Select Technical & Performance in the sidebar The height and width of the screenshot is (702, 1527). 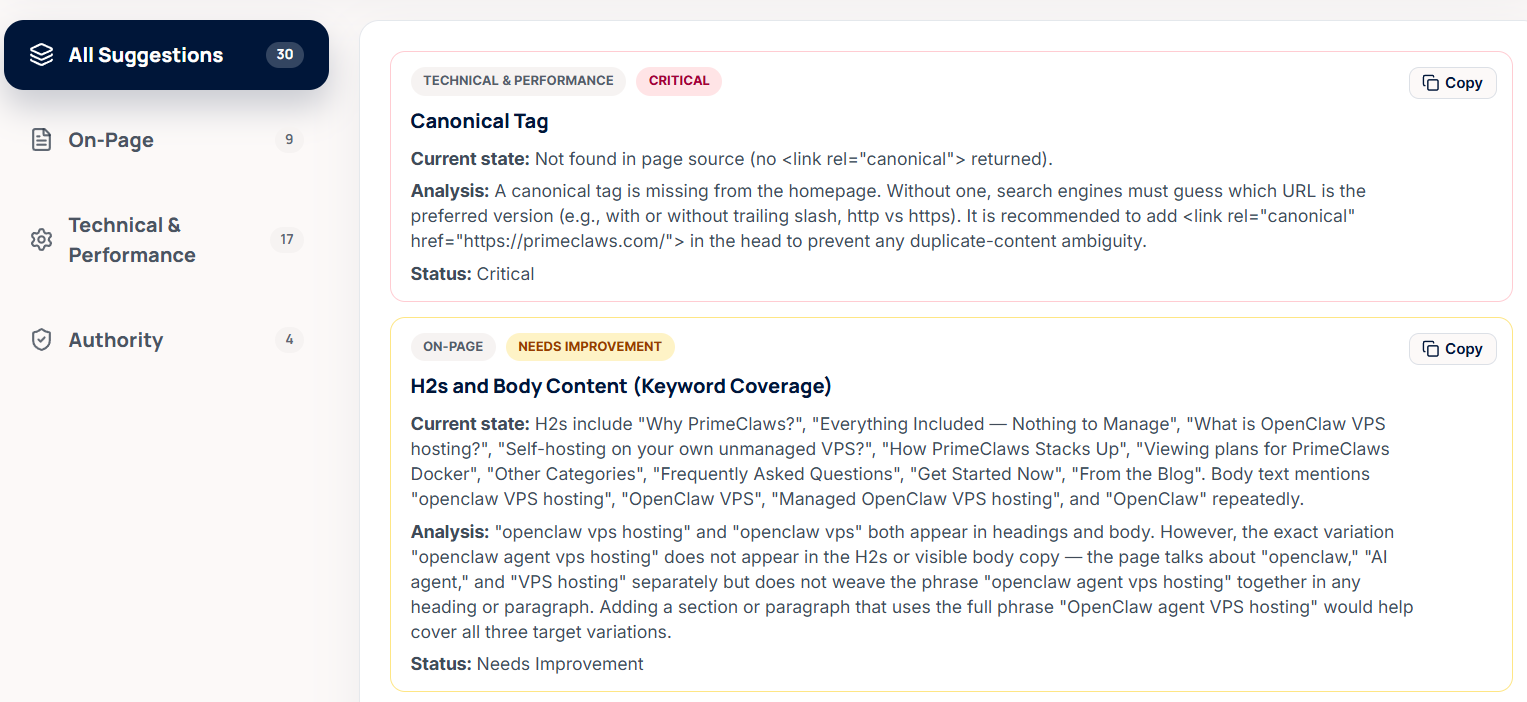pos(166,240)
